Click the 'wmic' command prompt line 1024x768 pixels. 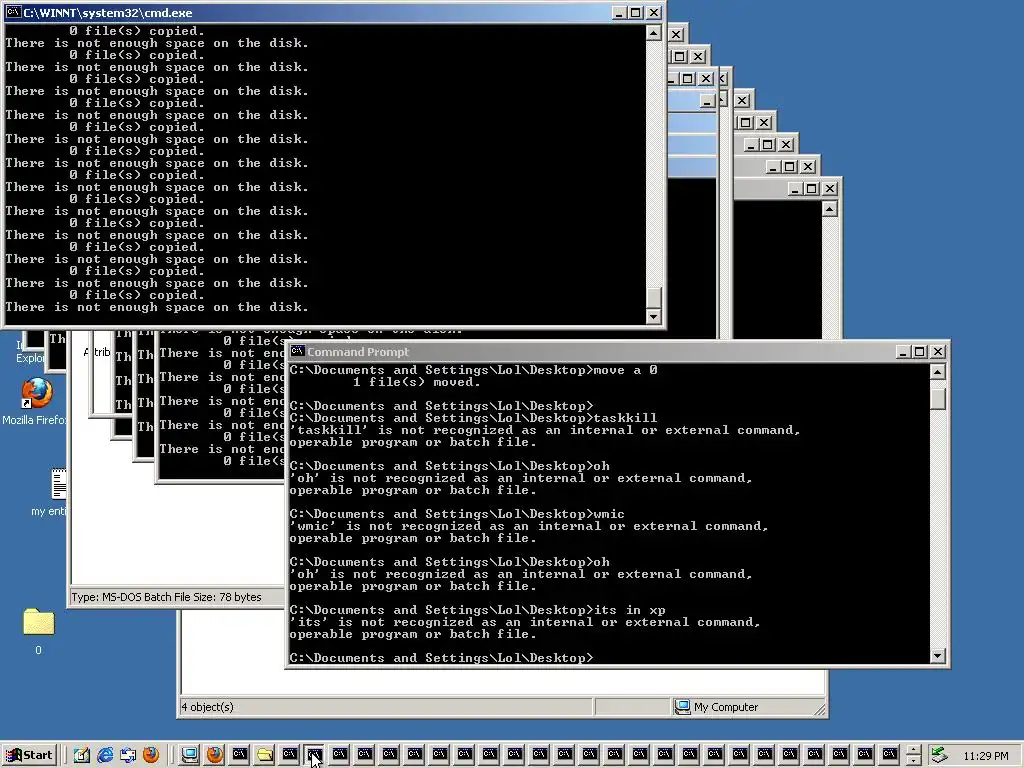457,514
